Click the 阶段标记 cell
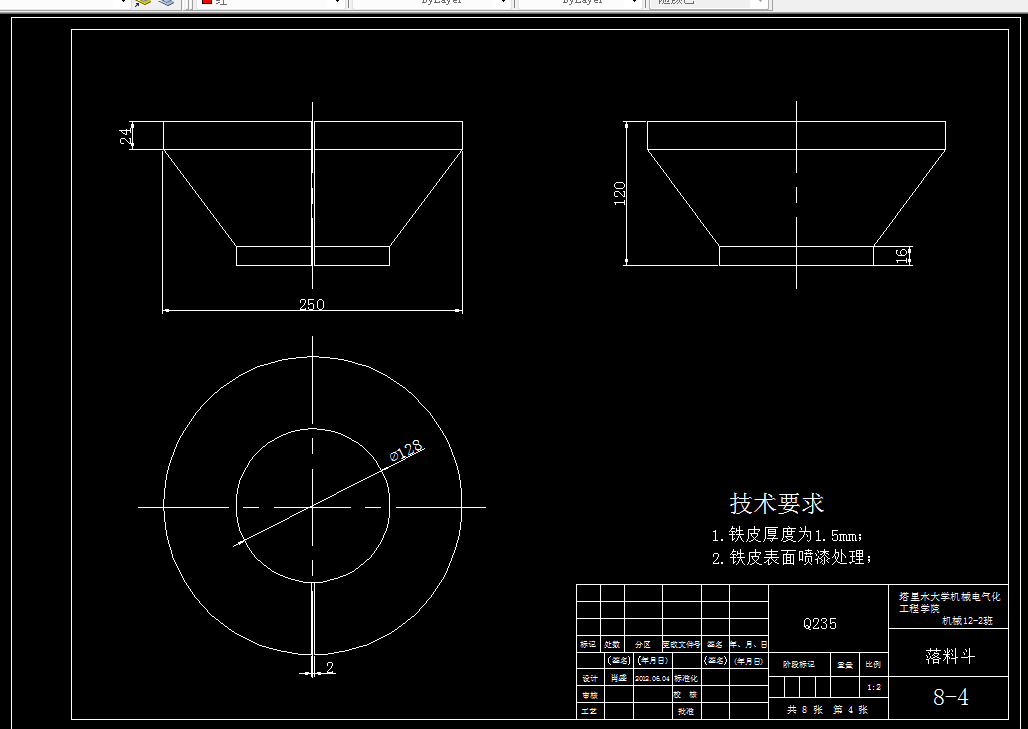The height and width of the screenshot is (729, 1028). [x=799, y=664]
